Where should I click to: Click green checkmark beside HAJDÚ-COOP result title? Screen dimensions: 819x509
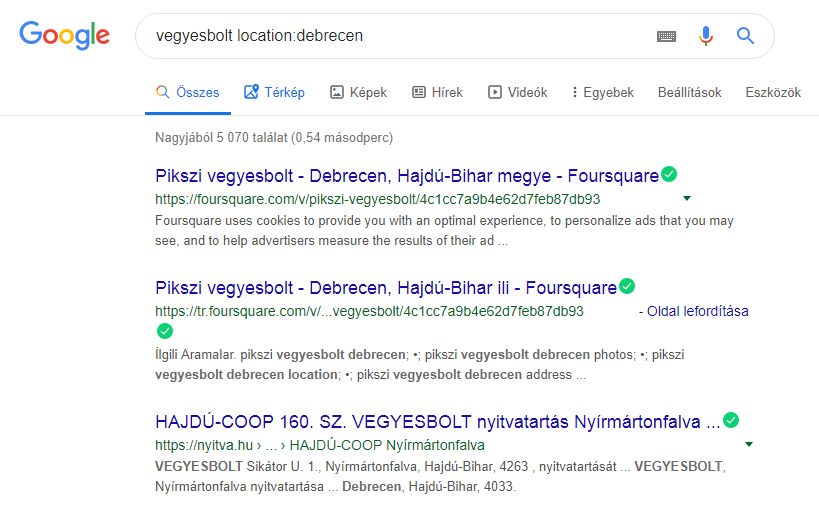[x=731, y=420]
